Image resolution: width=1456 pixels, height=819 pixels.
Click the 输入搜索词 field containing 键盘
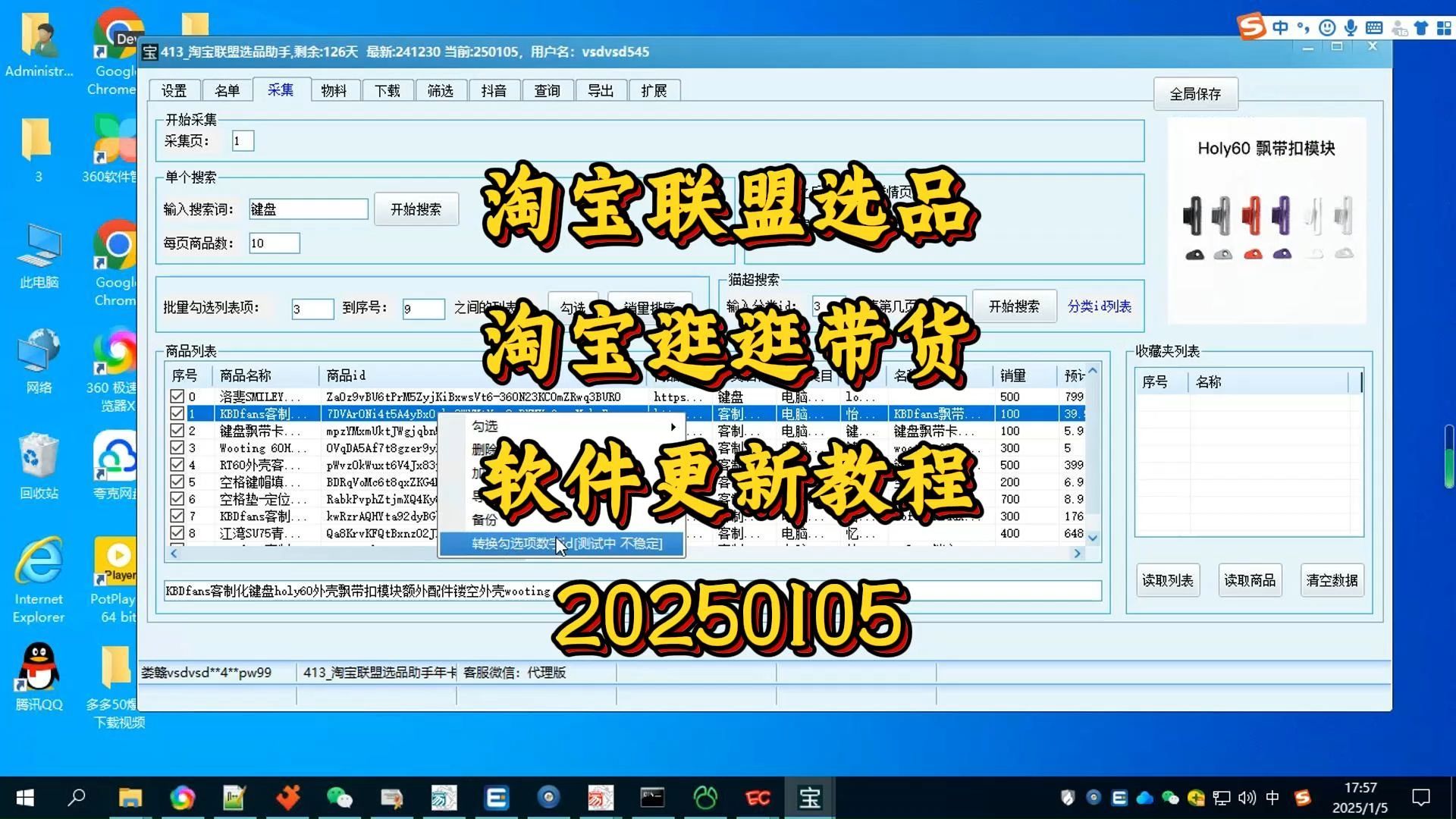coord(308,209)
